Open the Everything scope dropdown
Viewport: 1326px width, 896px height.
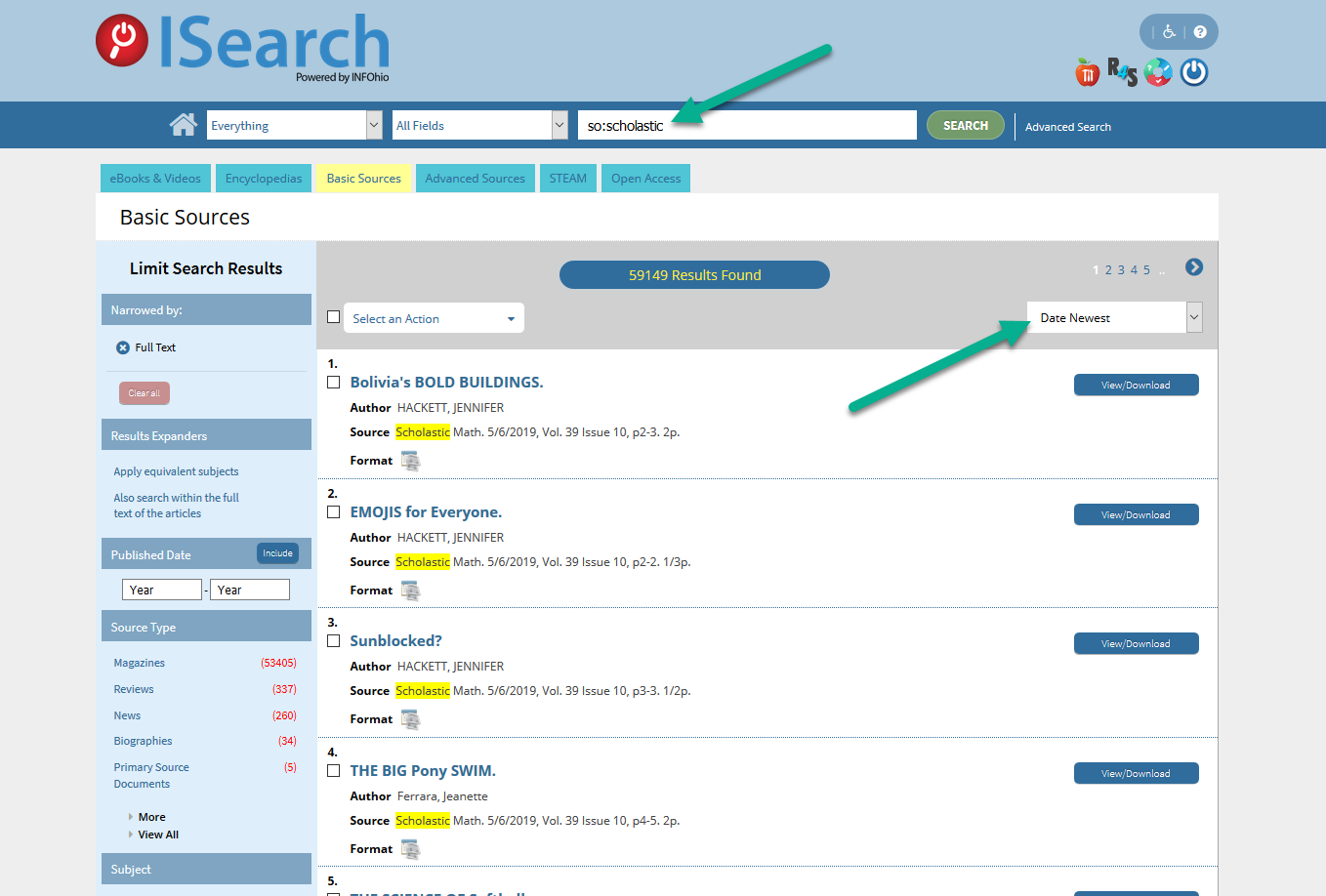294,125
